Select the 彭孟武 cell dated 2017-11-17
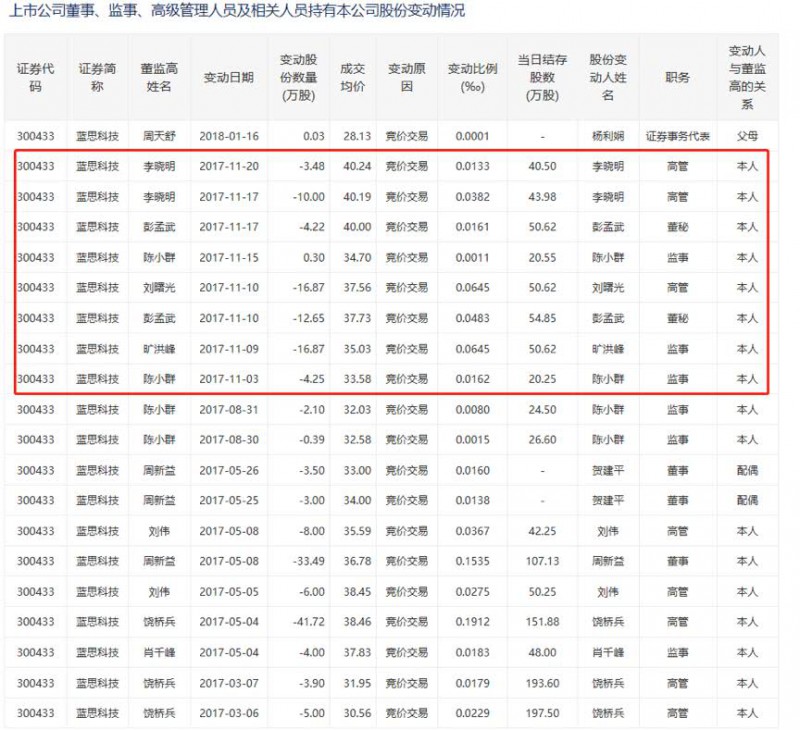The image size is (800, 730). click(160, 225)
